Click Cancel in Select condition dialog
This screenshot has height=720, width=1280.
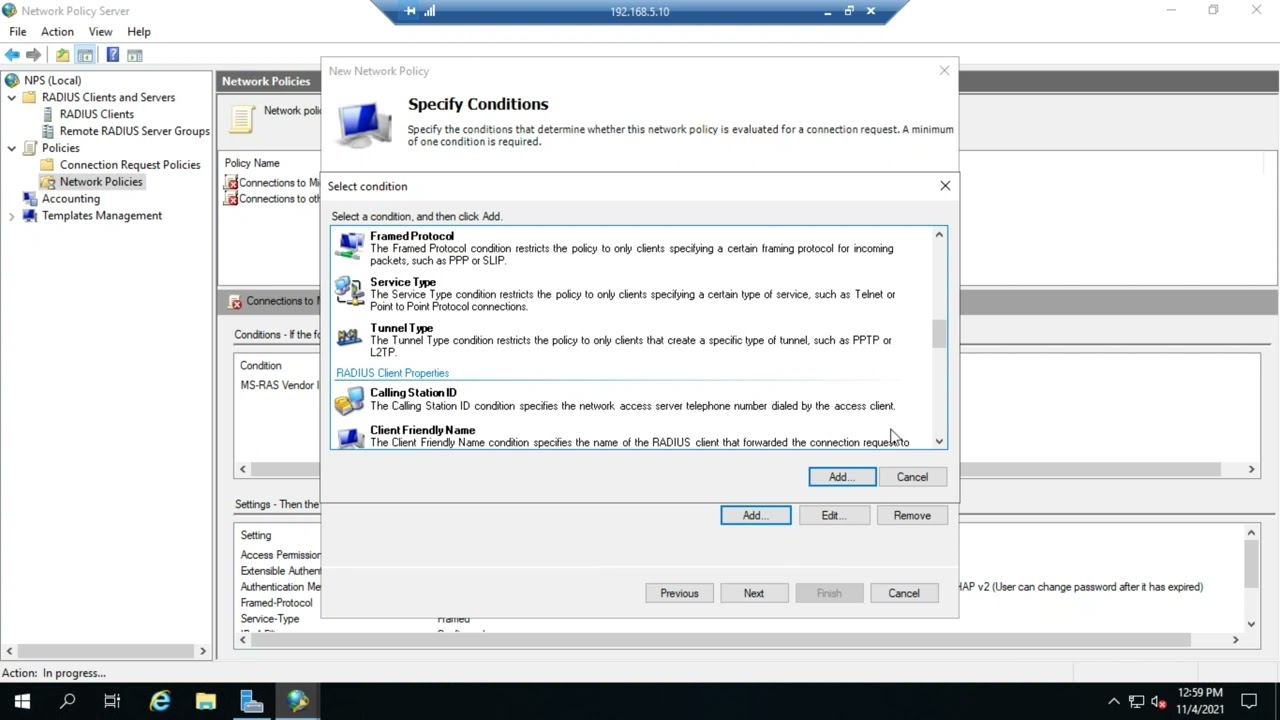pos(912,477)
